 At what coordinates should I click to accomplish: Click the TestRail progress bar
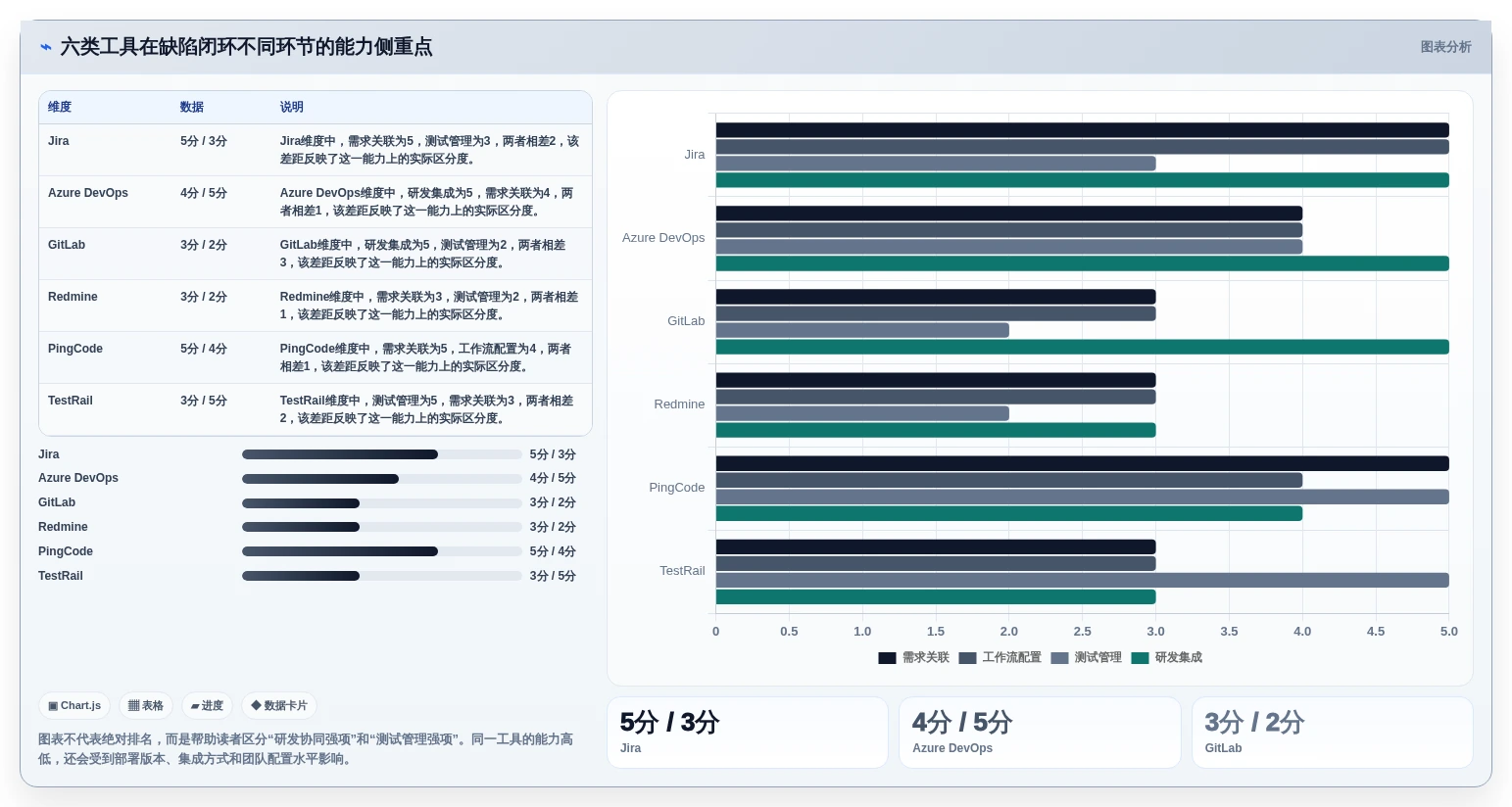coord(382,576)
